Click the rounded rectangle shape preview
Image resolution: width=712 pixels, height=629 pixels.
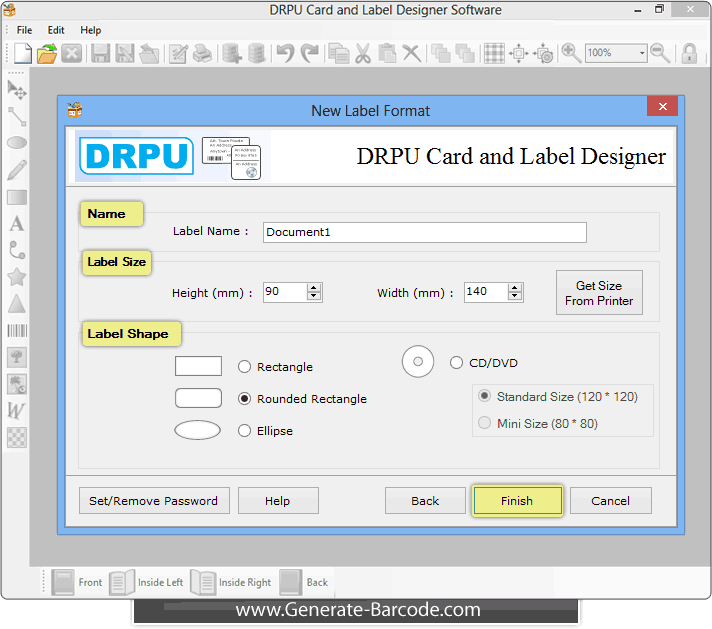(x=198, y=398)
